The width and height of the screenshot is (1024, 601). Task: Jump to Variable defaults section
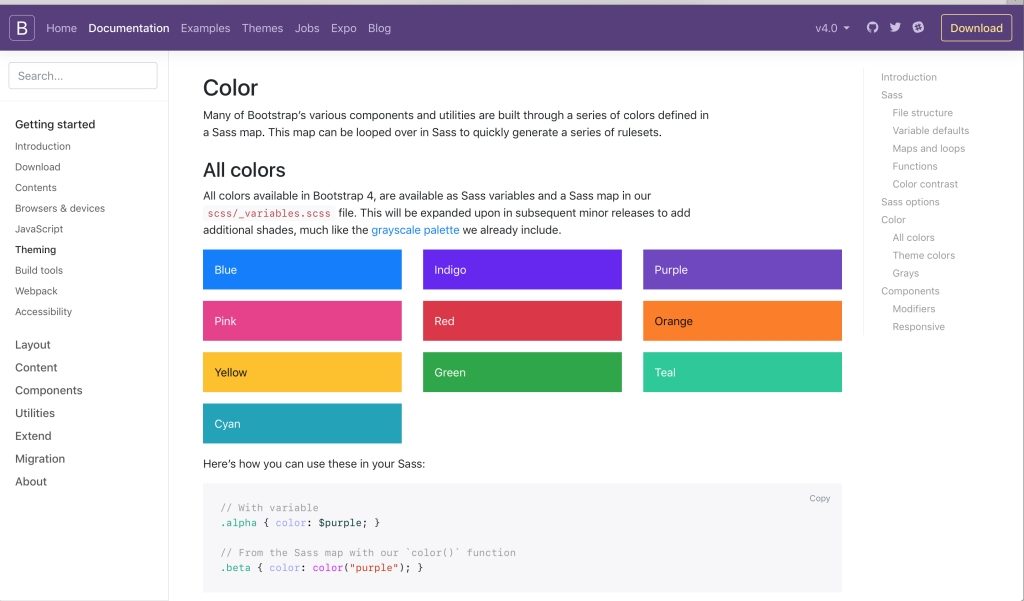pos(931,131)
